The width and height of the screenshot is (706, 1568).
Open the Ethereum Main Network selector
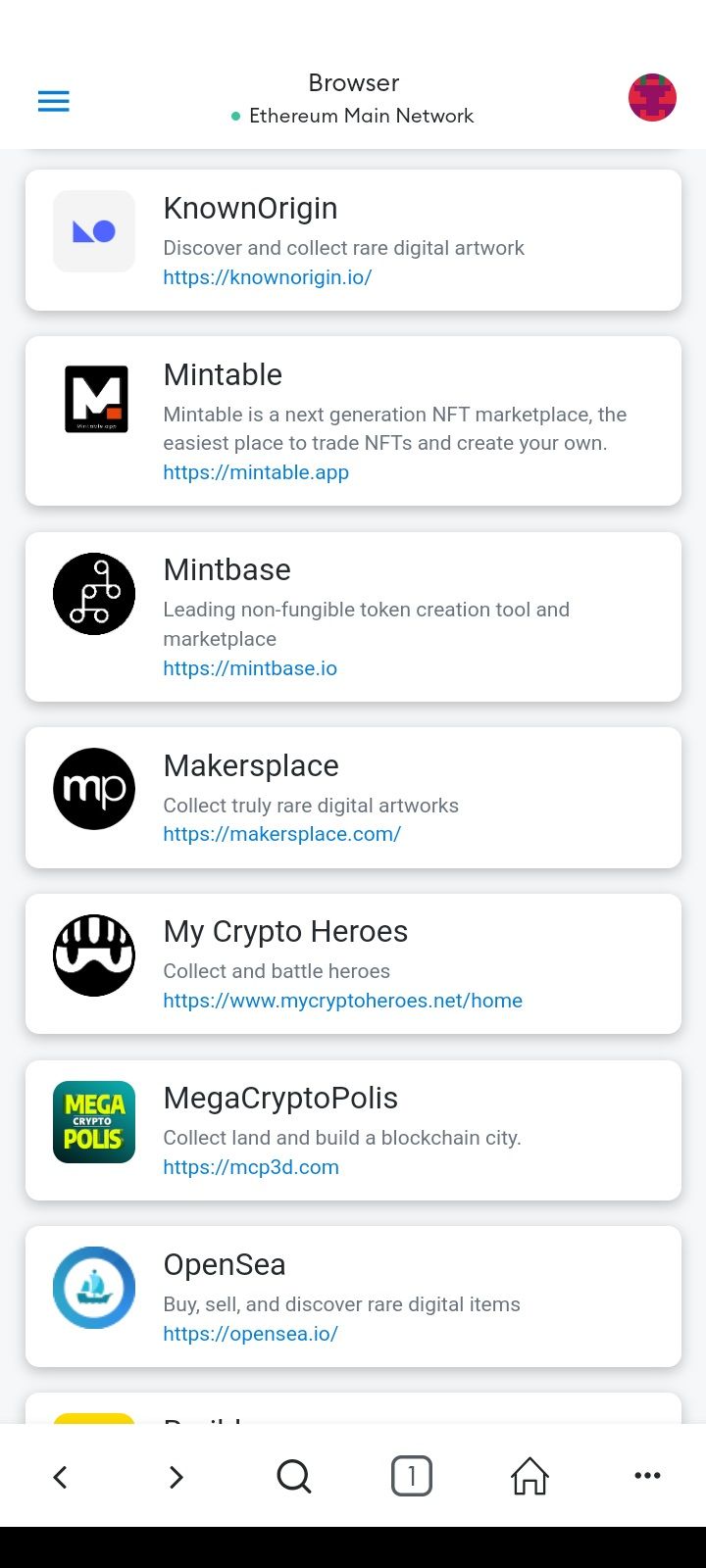pyautogui.click(x=353, y=116)
